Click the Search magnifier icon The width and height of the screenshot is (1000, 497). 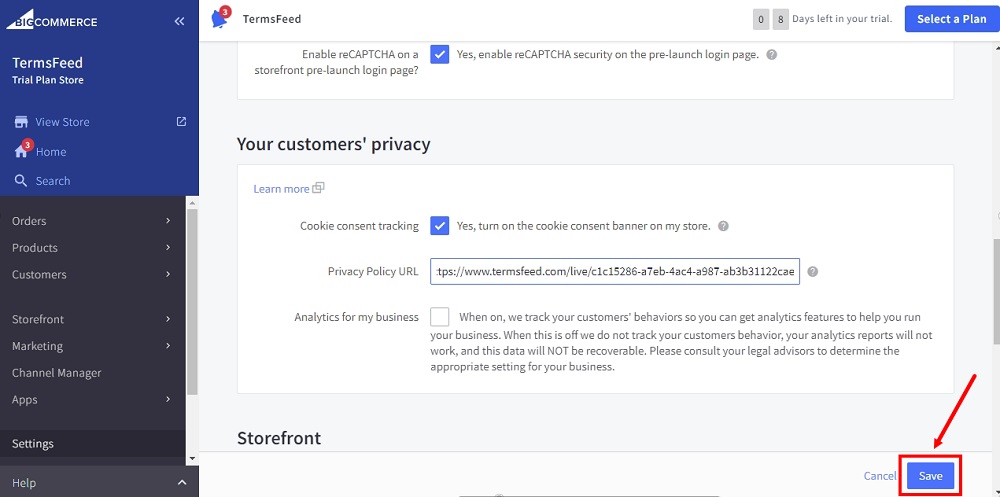click(21, 181)
